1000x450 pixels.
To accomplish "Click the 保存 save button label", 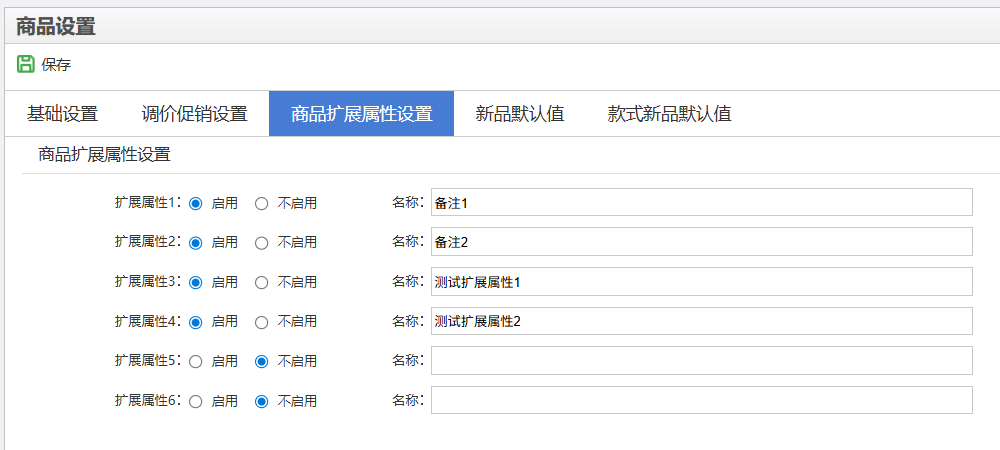I will pyautogui.click(x=56, y=65).
